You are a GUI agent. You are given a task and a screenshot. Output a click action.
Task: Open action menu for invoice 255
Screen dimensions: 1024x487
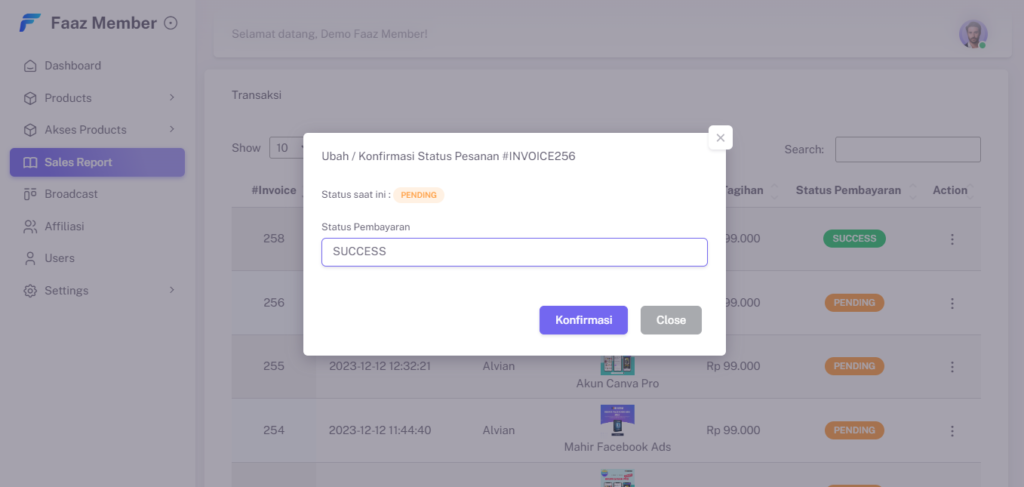952,366
